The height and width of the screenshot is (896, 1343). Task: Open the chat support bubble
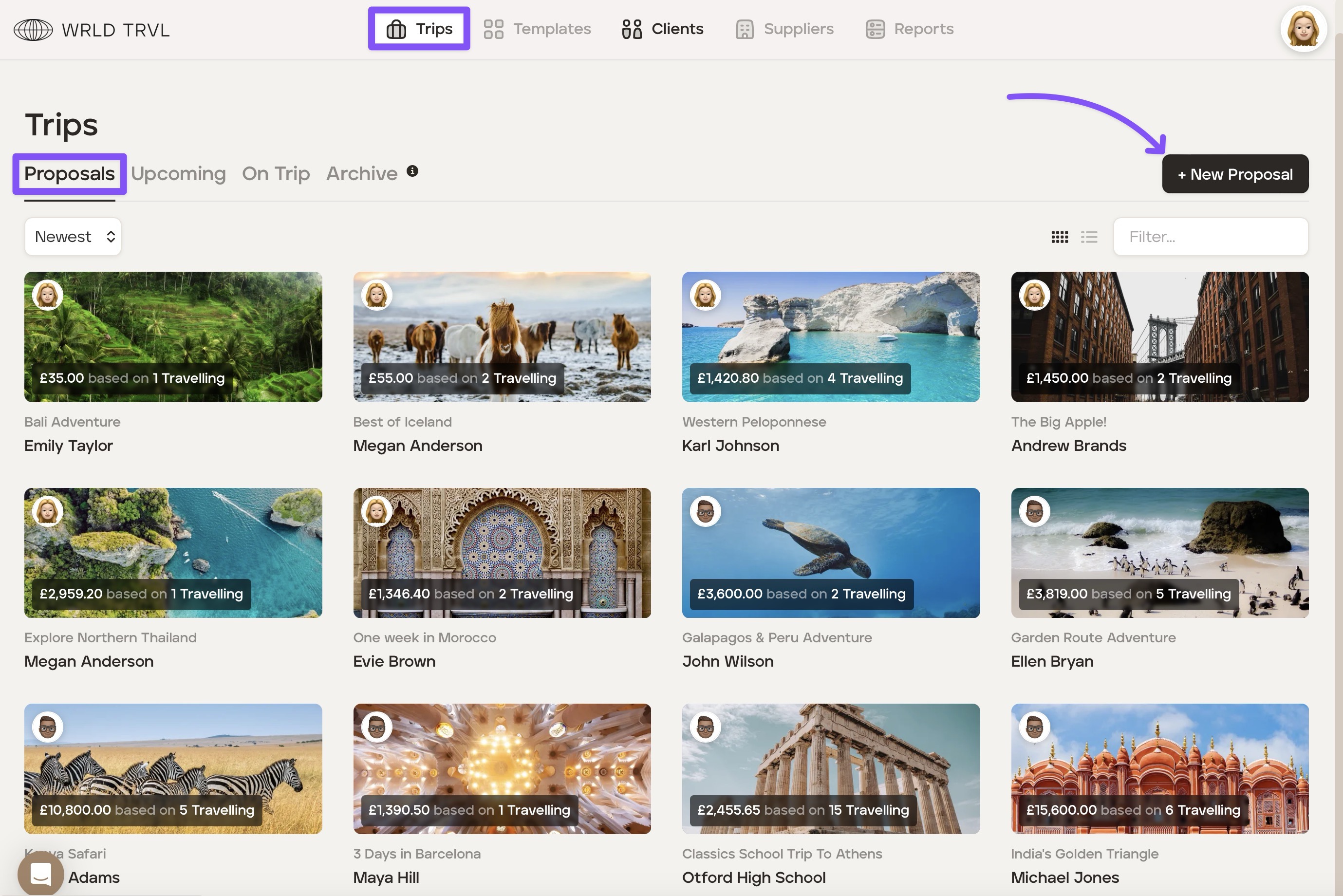pos(40,873)
